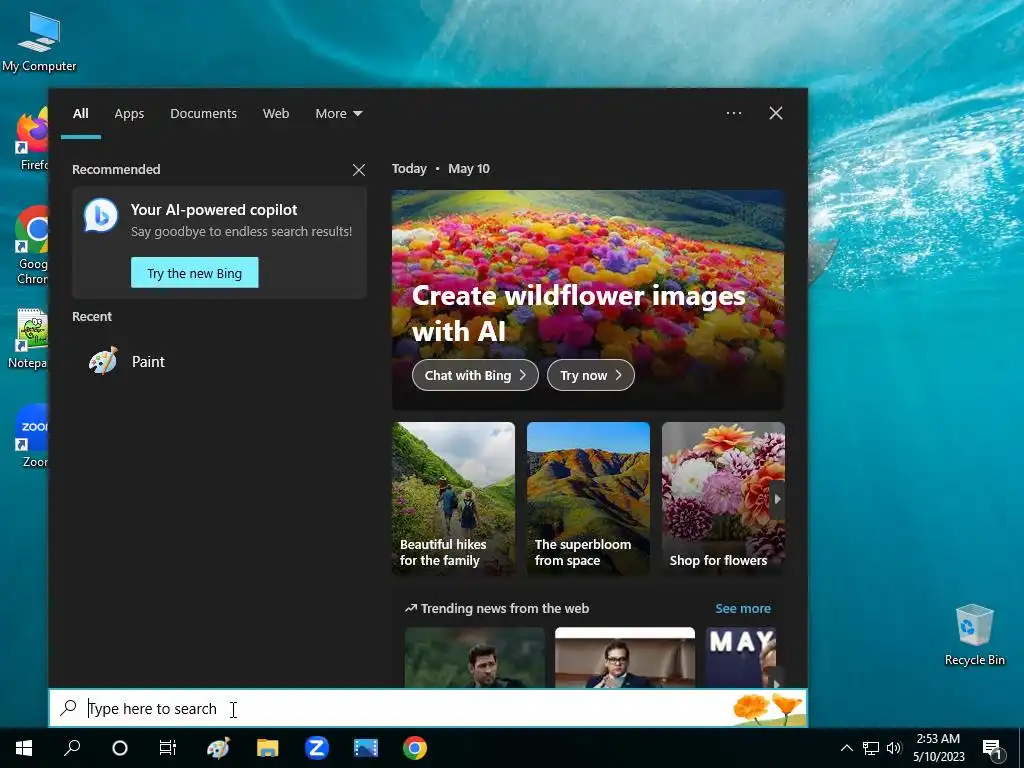The width and height of the screenshot is (1024, 768).
Task: Open the notification center icon
Action: (993, 749)
